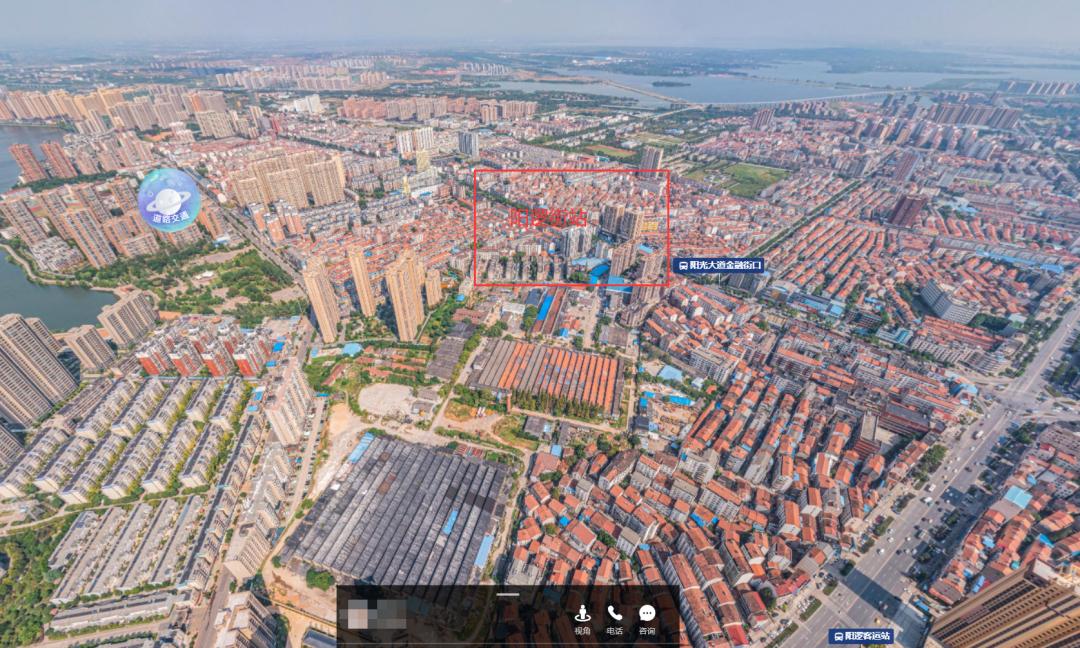Select the 阳逻客运站 bus station label
The width and height of the screenshot is (1080, 648).
[x=861, y=636]
